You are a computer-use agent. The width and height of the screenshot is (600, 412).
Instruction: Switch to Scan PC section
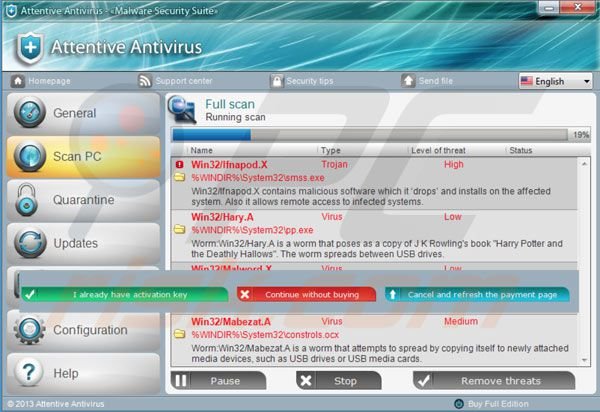[83, 157]
